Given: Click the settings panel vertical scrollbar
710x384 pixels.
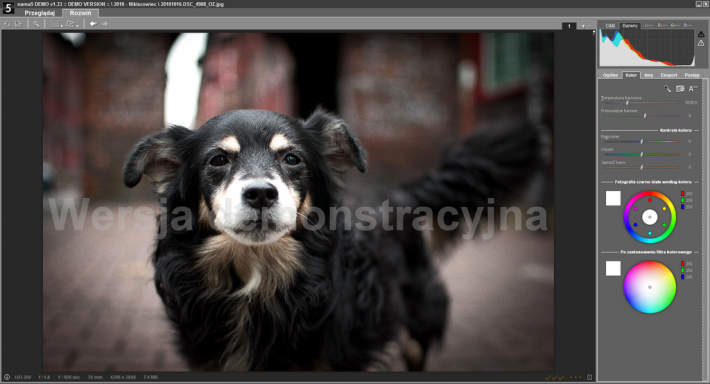Looking at the screenshot, I should [x=705, y=230].
